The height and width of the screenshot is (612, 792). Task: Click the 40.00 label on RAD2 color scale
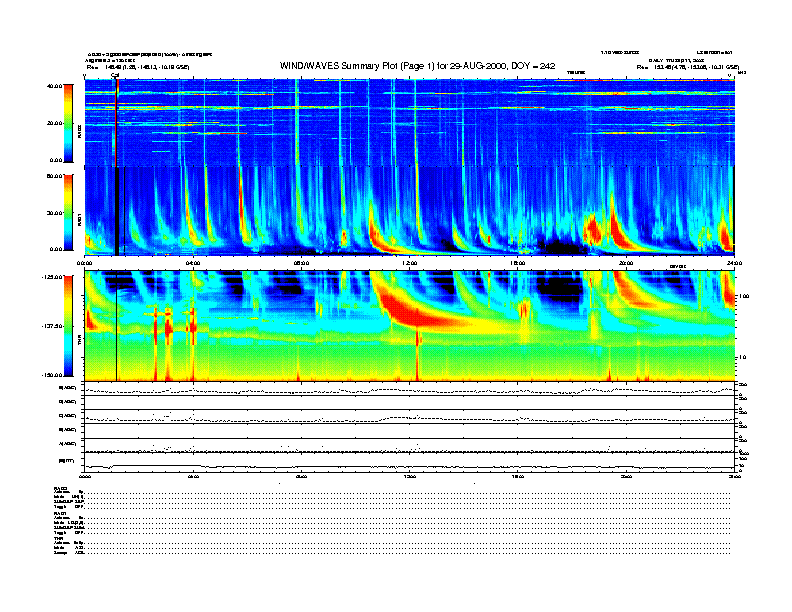pos(54,86)
